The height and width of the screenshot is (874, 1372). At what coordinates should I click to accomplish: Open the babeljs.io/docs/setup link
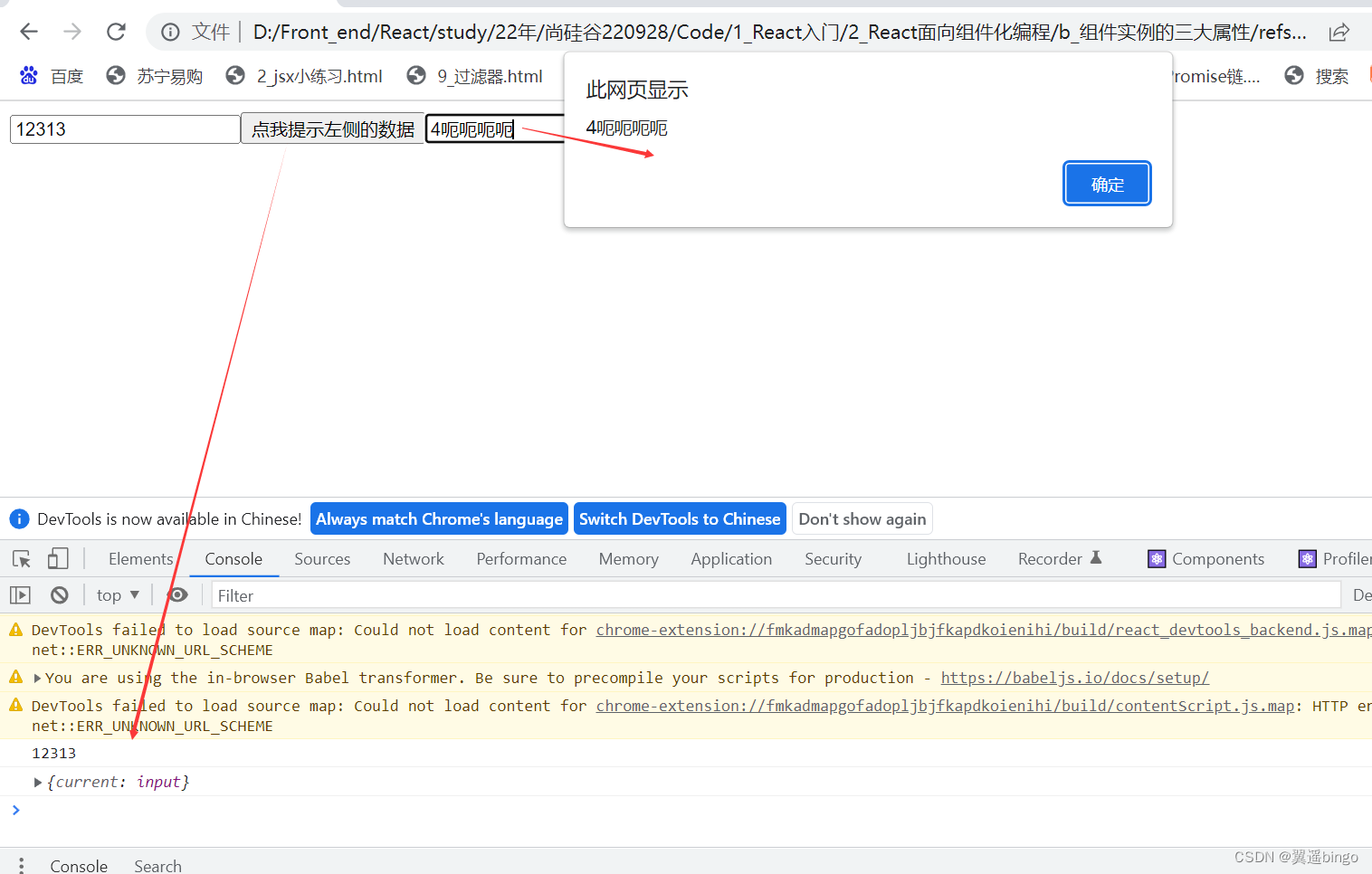point(1074,678)
